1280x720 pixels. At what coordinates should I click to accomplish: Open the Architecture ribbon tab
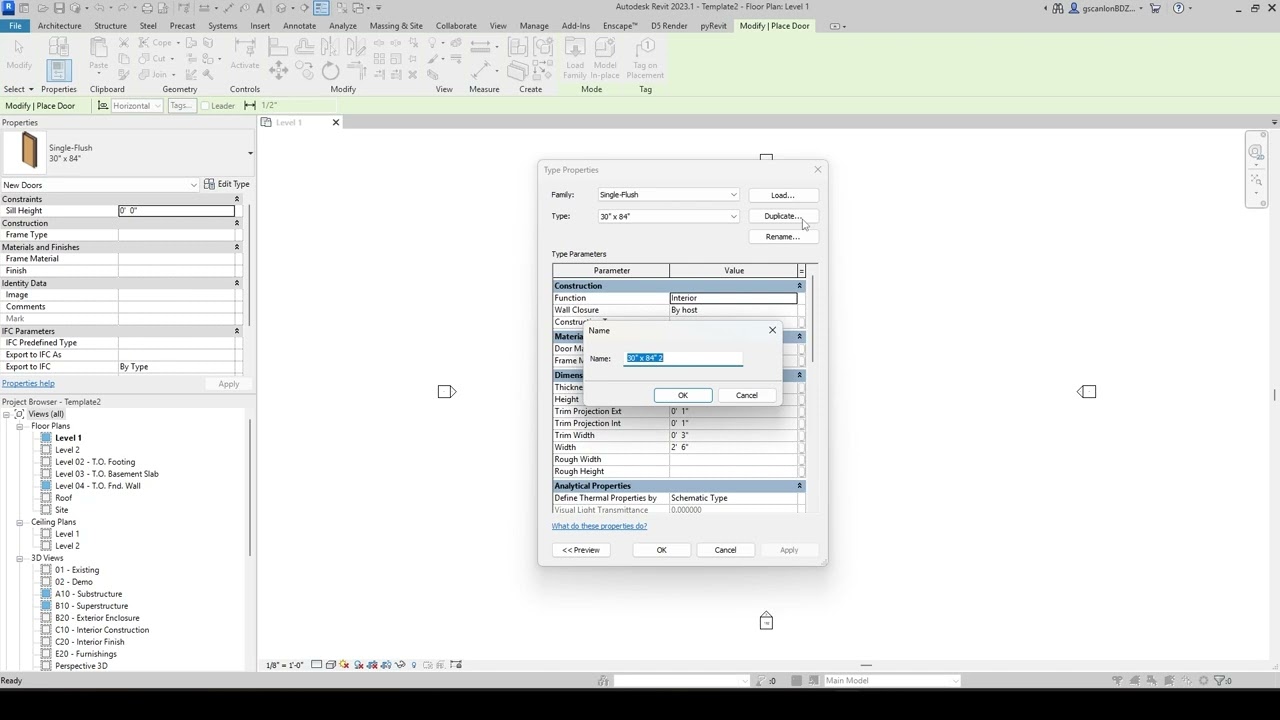tap(59, 26)
